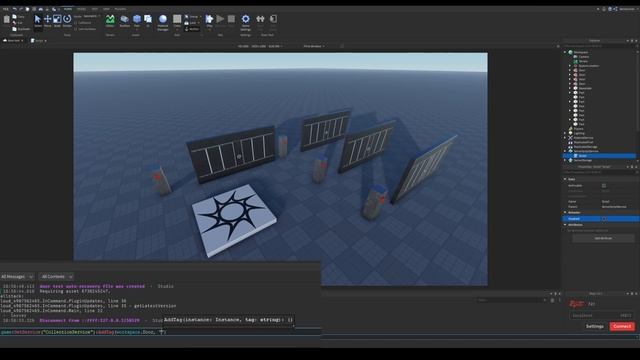Screen dimensions: 640x360
Task: Click the red Connect button
Action: (622, 326)
